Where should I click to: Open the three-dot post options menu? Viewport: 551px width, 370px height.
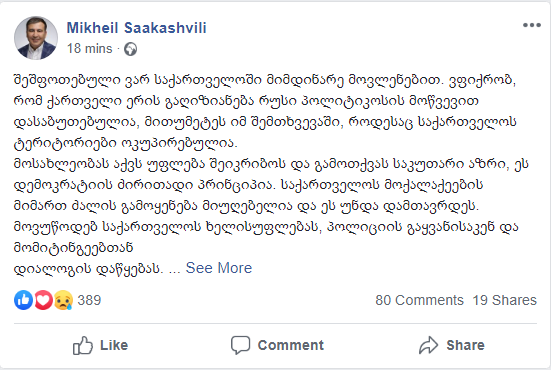point(532,25)
